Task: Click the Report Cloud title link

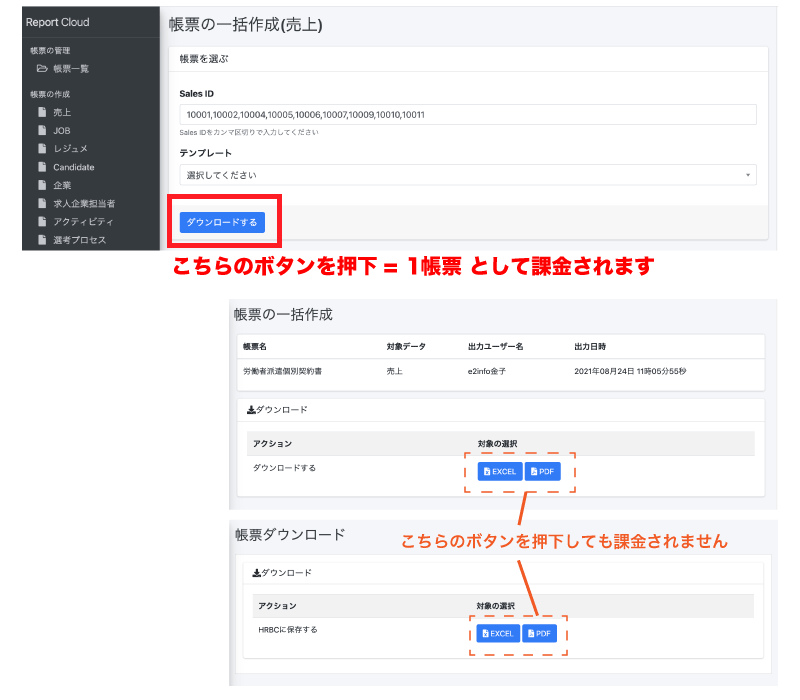Action: pyautogui.click(x=57, y=22)
